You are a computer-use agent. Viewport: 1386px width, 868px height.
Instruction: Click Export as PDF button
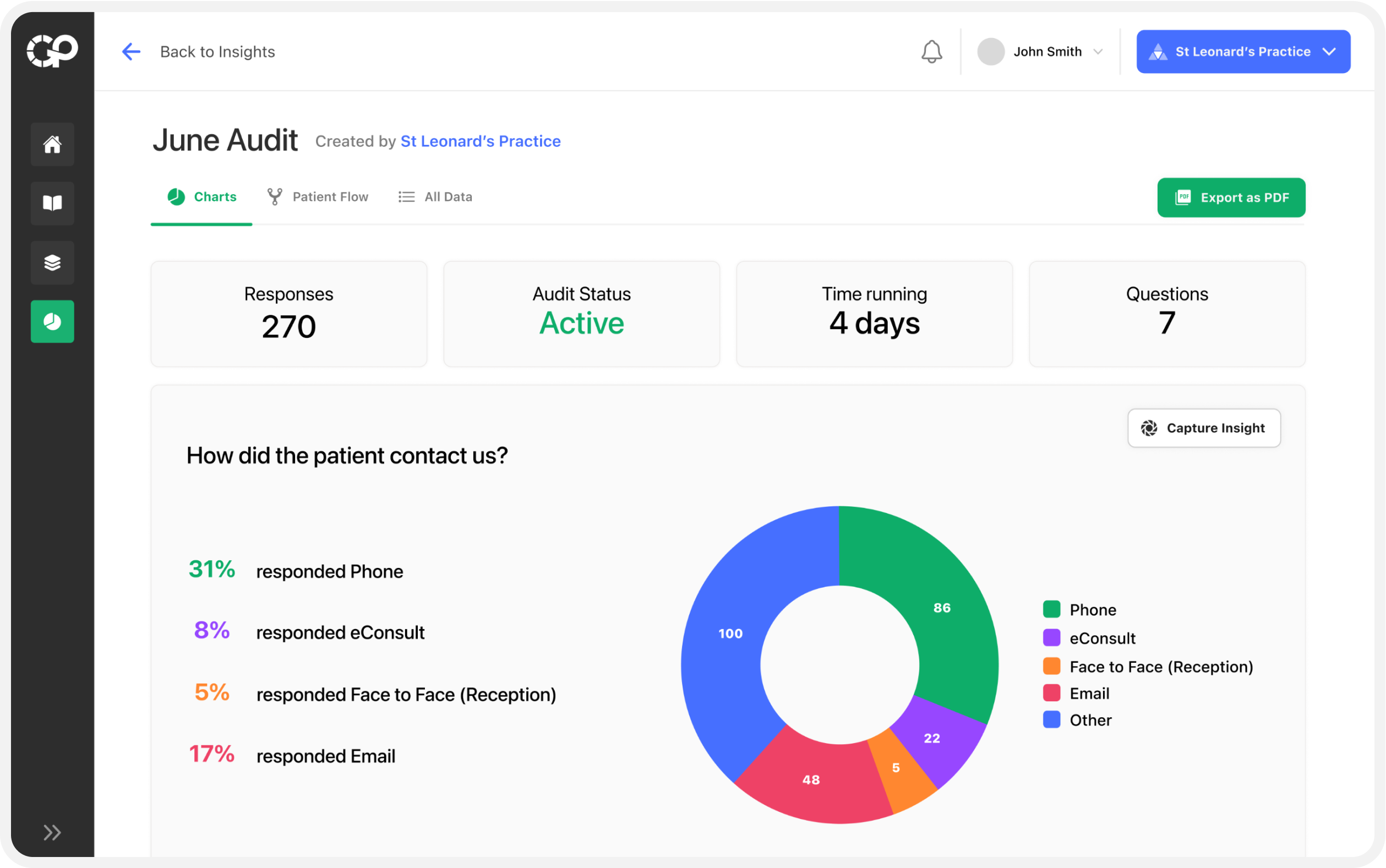[x=1231, y=198]
